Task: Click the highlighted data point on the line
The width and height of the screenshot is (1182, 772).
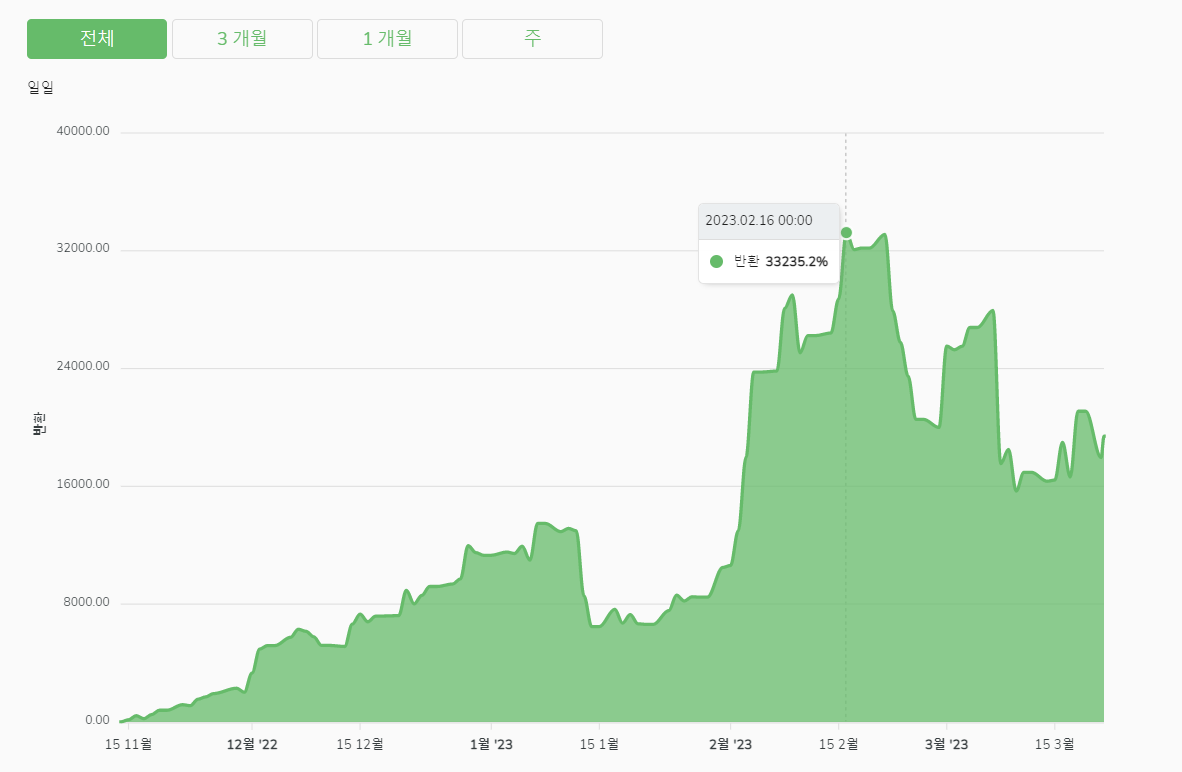Action: [x=846, y=233]
